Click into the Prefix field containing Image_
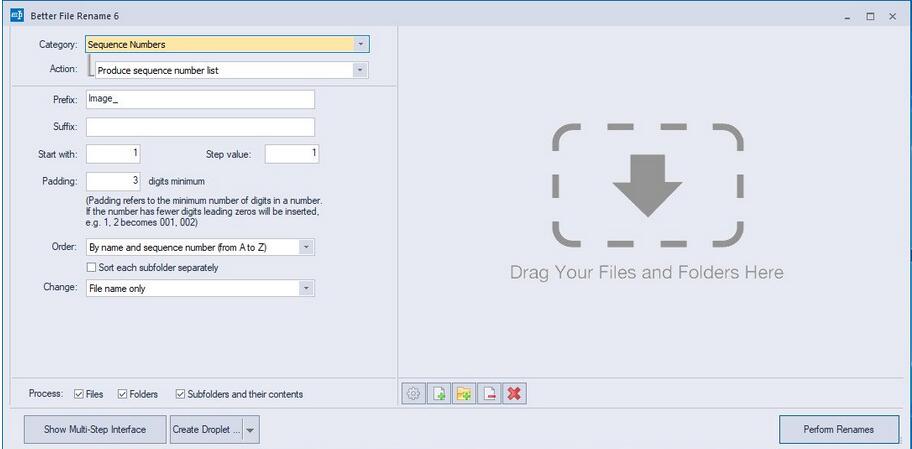Screen dimensions: 912x449 [x=200, y=99]
